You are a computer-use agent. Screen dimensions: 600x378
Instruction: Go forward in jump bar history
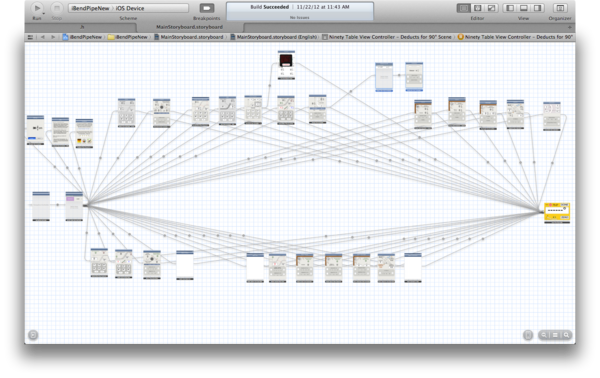(53, 37)
